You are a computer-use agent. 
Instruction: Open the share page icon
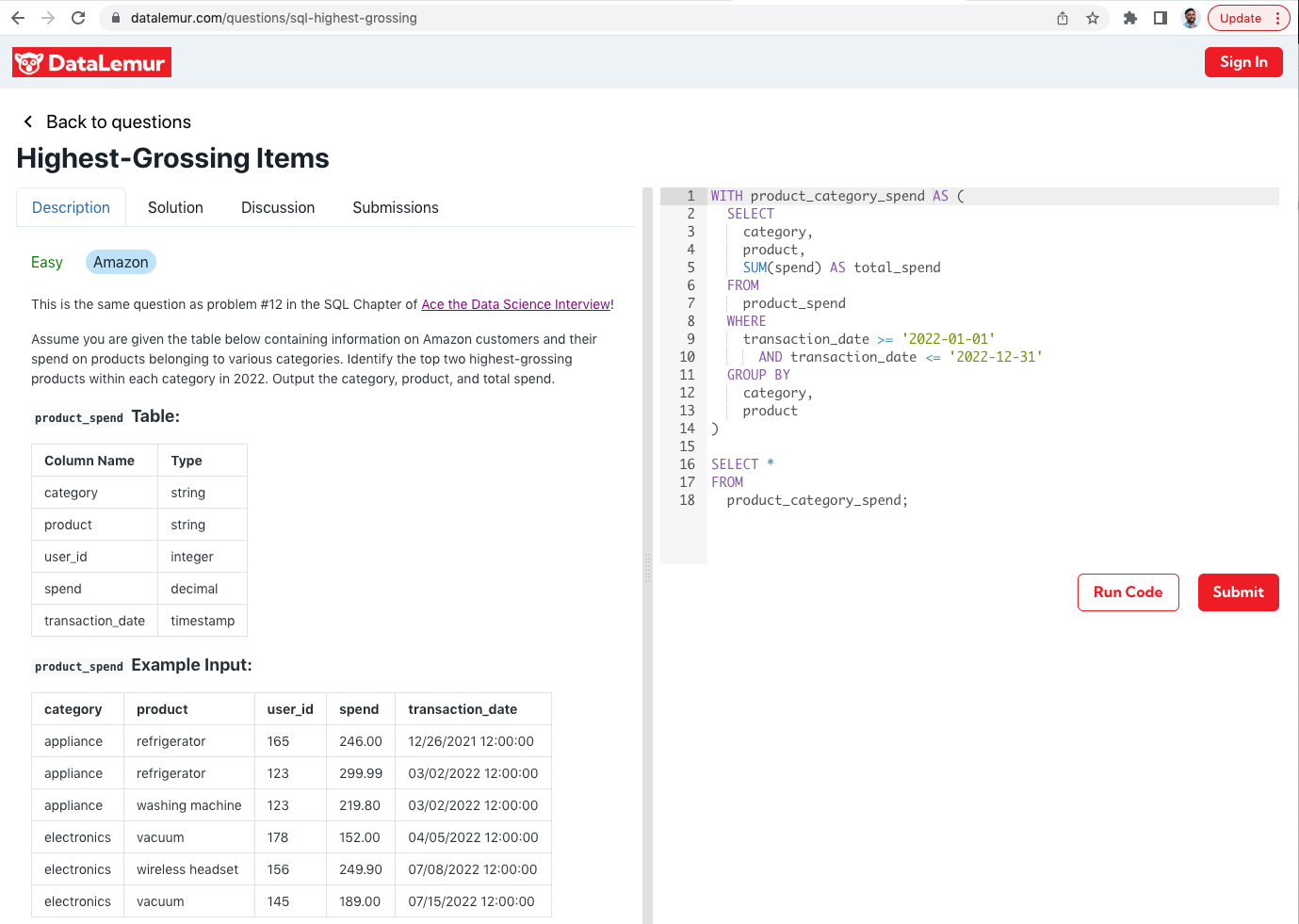(x=1063, y=18)
